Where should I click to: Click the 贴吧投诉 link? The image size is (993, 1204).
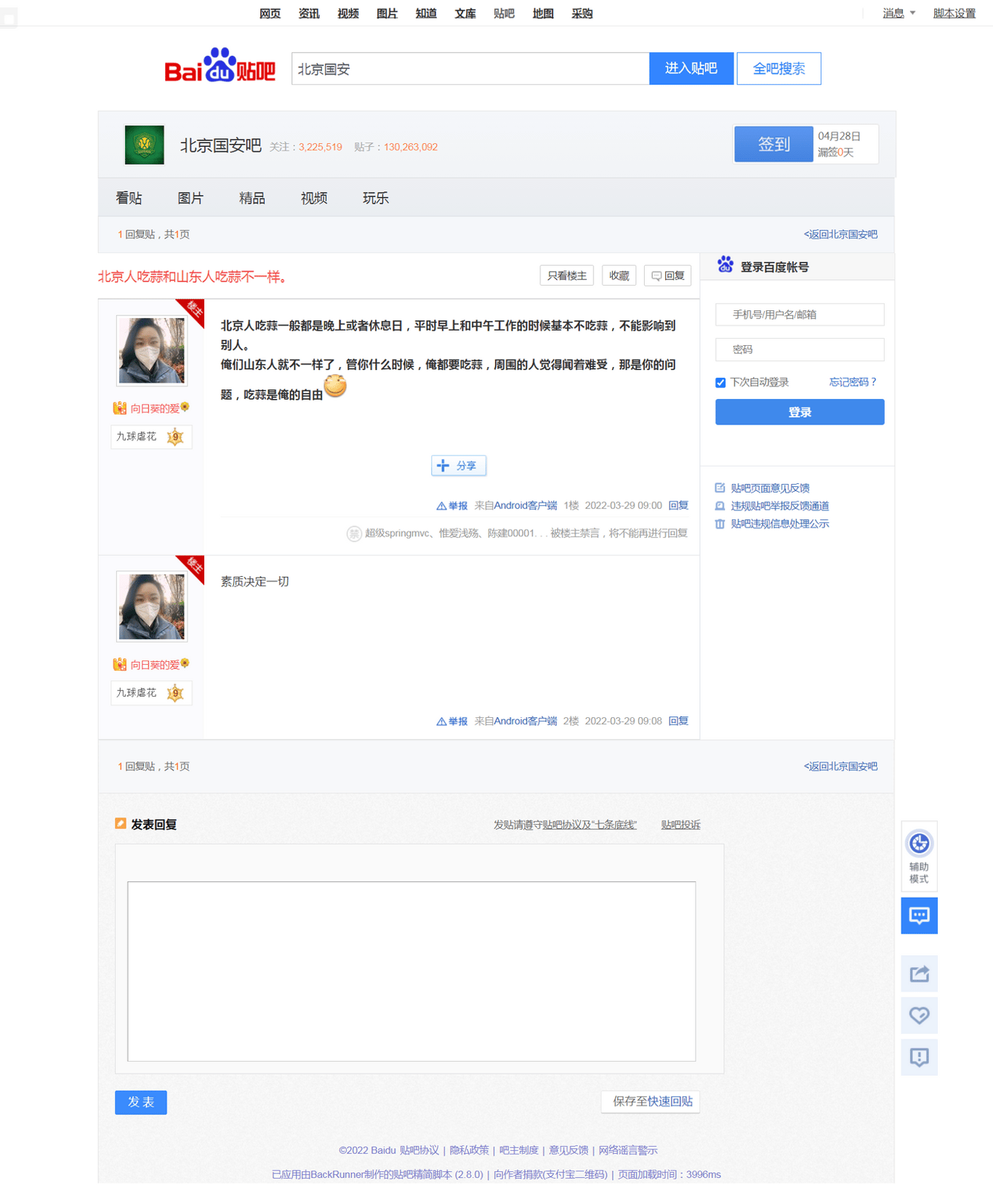click(680, 825)
